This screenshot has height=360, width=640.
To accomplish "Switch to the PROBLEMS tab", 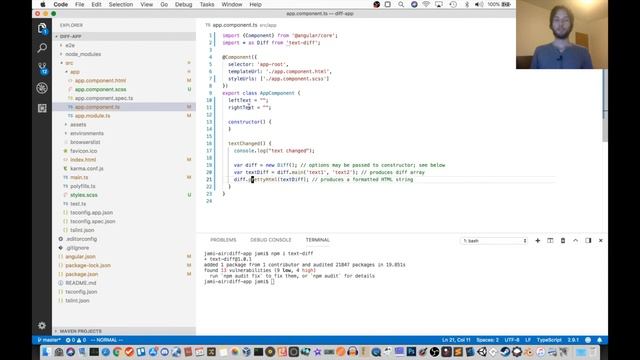I will pos(223,240).
